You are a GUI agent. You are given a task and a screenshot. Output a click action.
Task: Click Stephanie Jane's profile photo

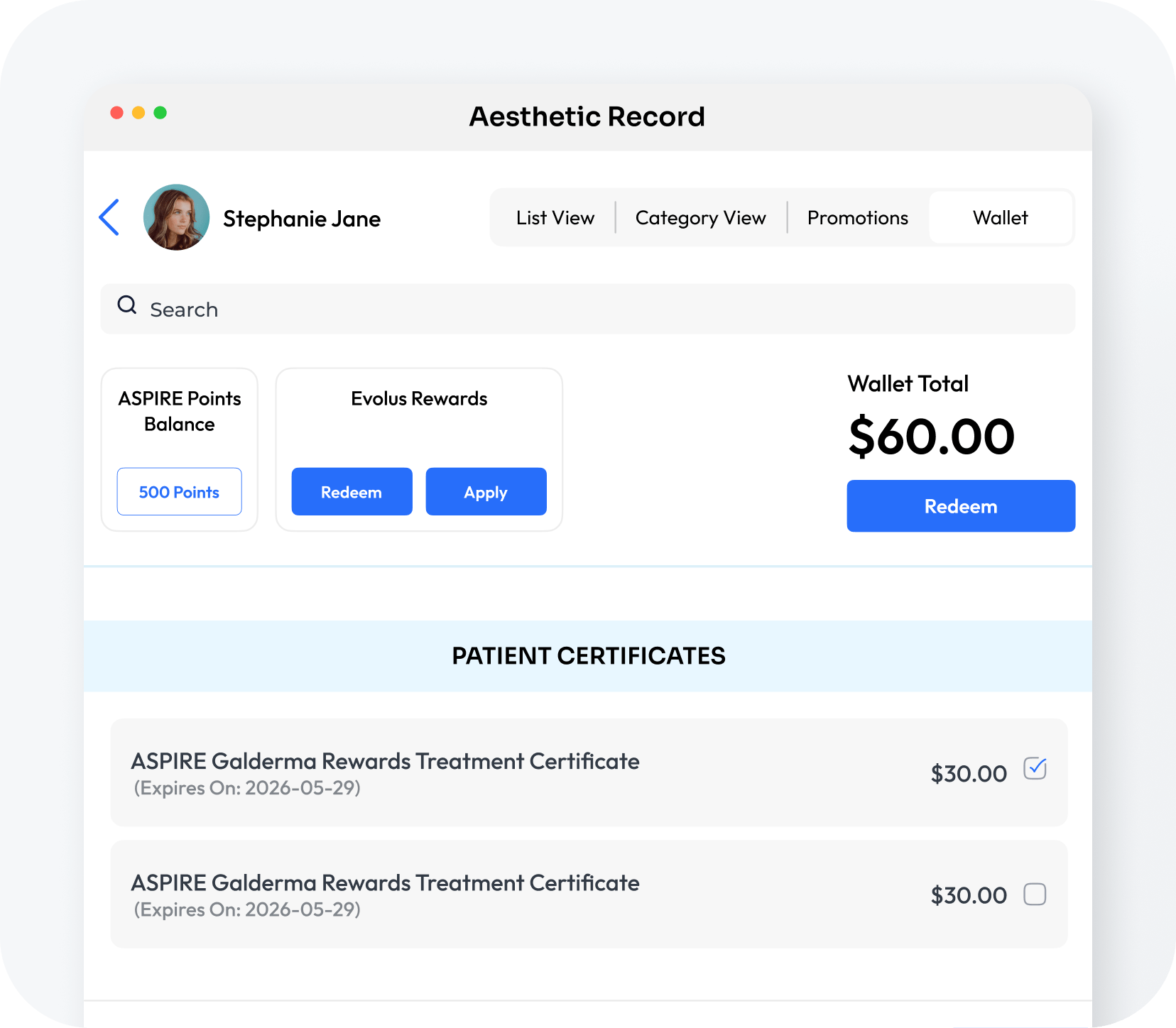176,217
